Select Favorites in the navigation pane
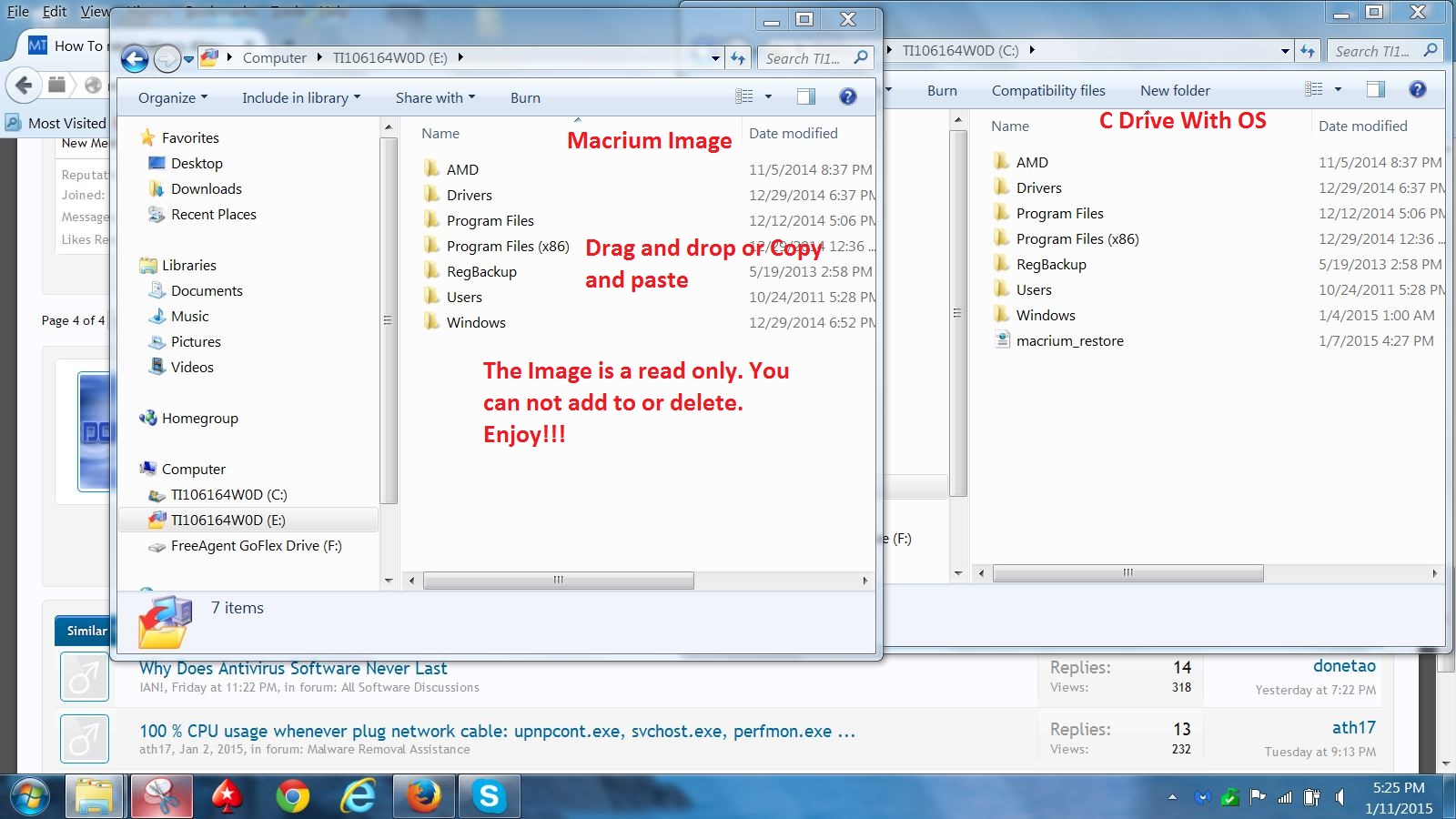The height and width of the screenshot is (819, 1456). coord(190,137)
